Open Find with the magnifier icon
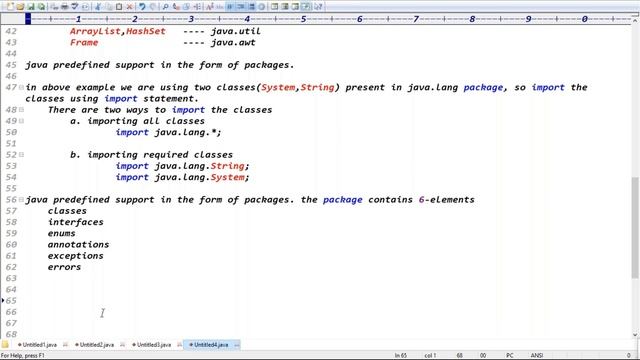The width and height of the screenshot is (640, 360). pyautogui.click(x=165, y=7)
